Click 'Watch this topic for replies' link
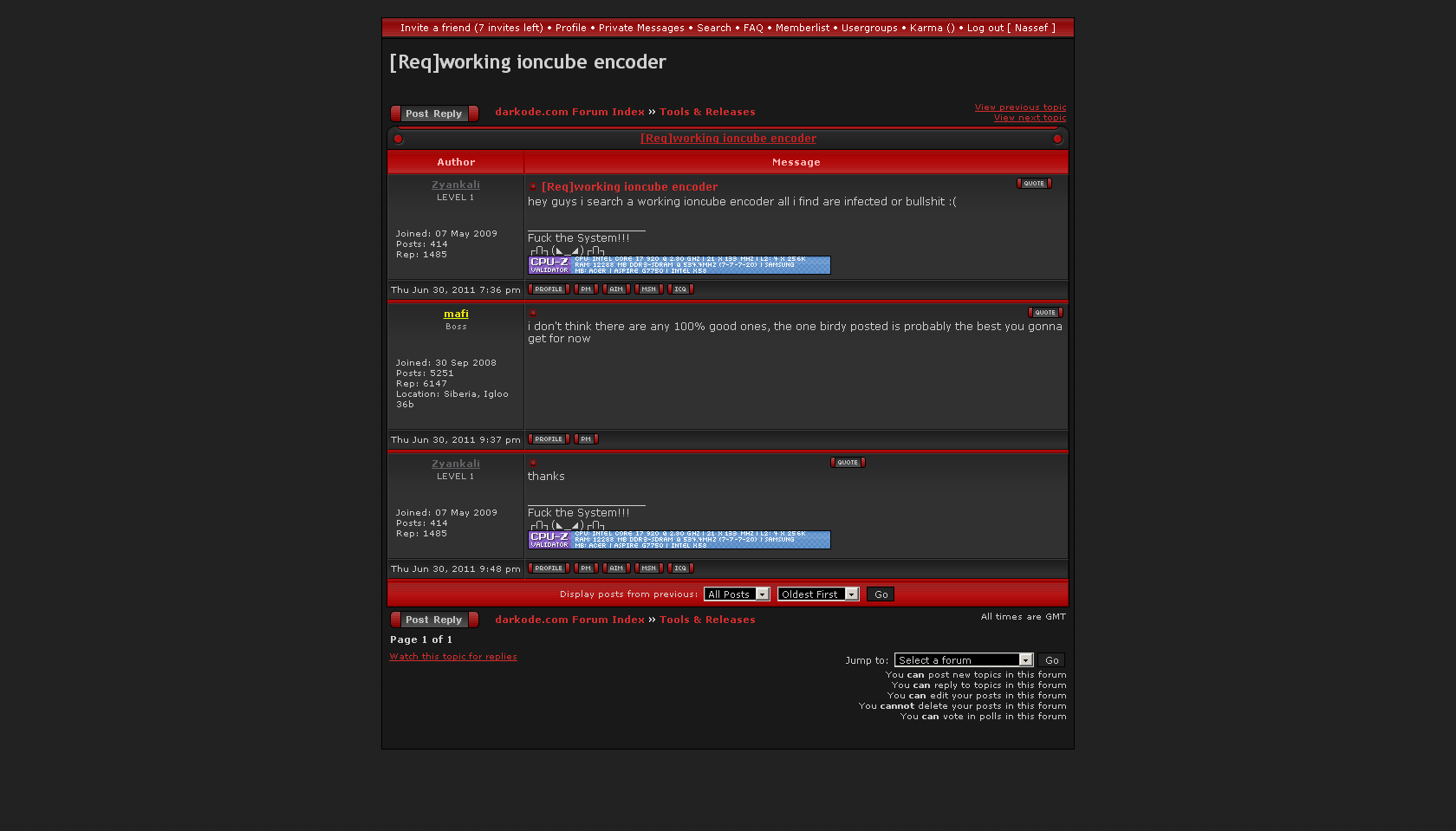Viewport: 1456px width, 831px height. pos(453,657)
